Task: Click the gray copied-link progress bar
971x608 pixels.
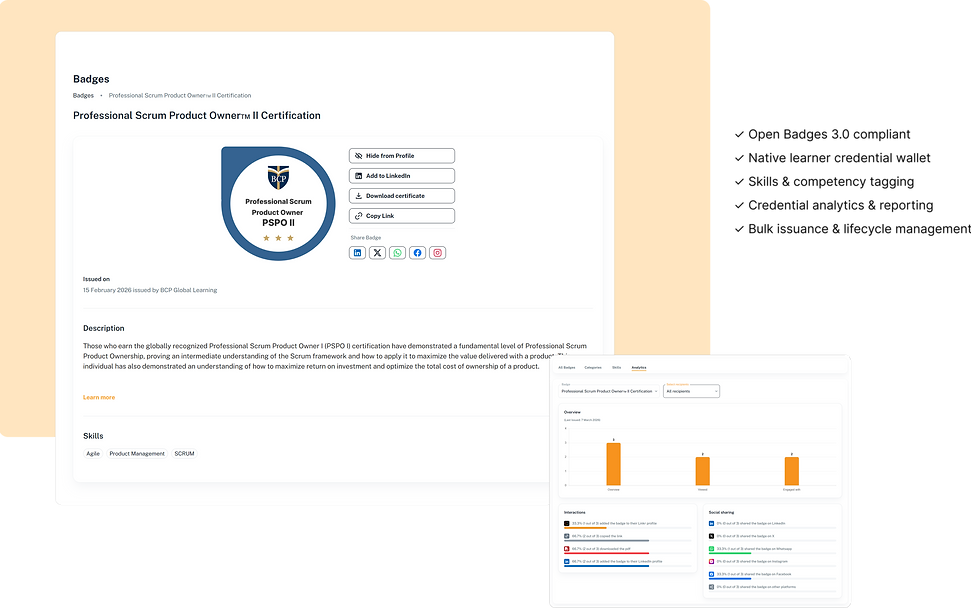Action: click(606, 541)
